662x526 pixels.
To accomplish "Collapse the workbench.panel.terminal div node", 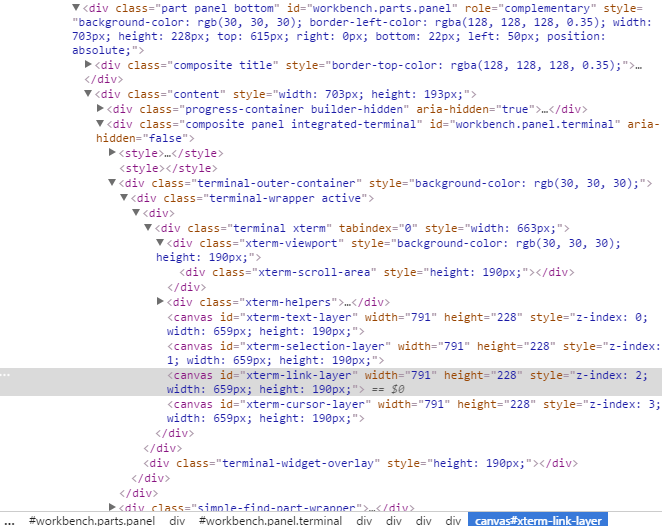I will pos(100,123).
